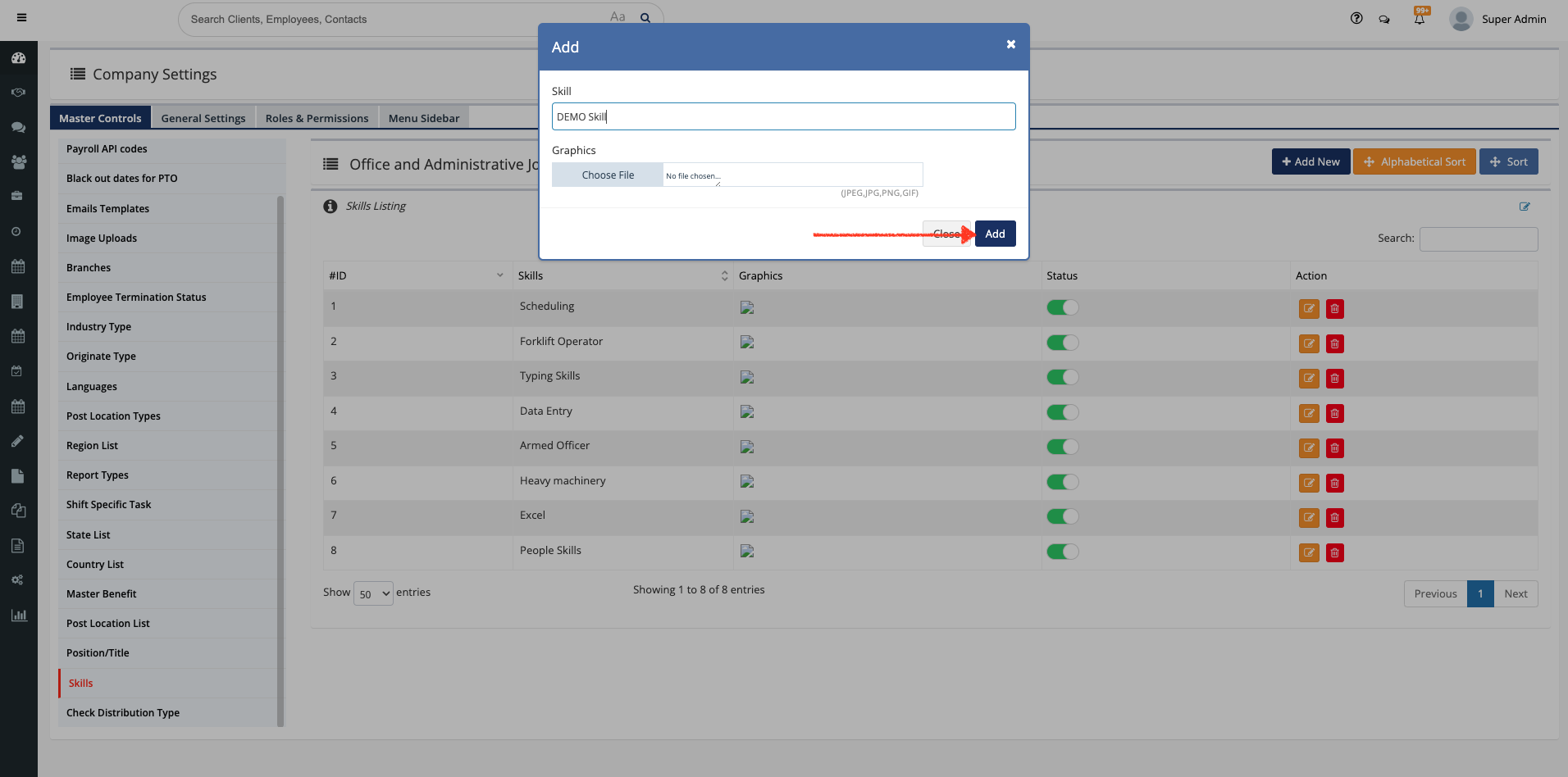Sort by the #ID column arrow

coord(499,275)
